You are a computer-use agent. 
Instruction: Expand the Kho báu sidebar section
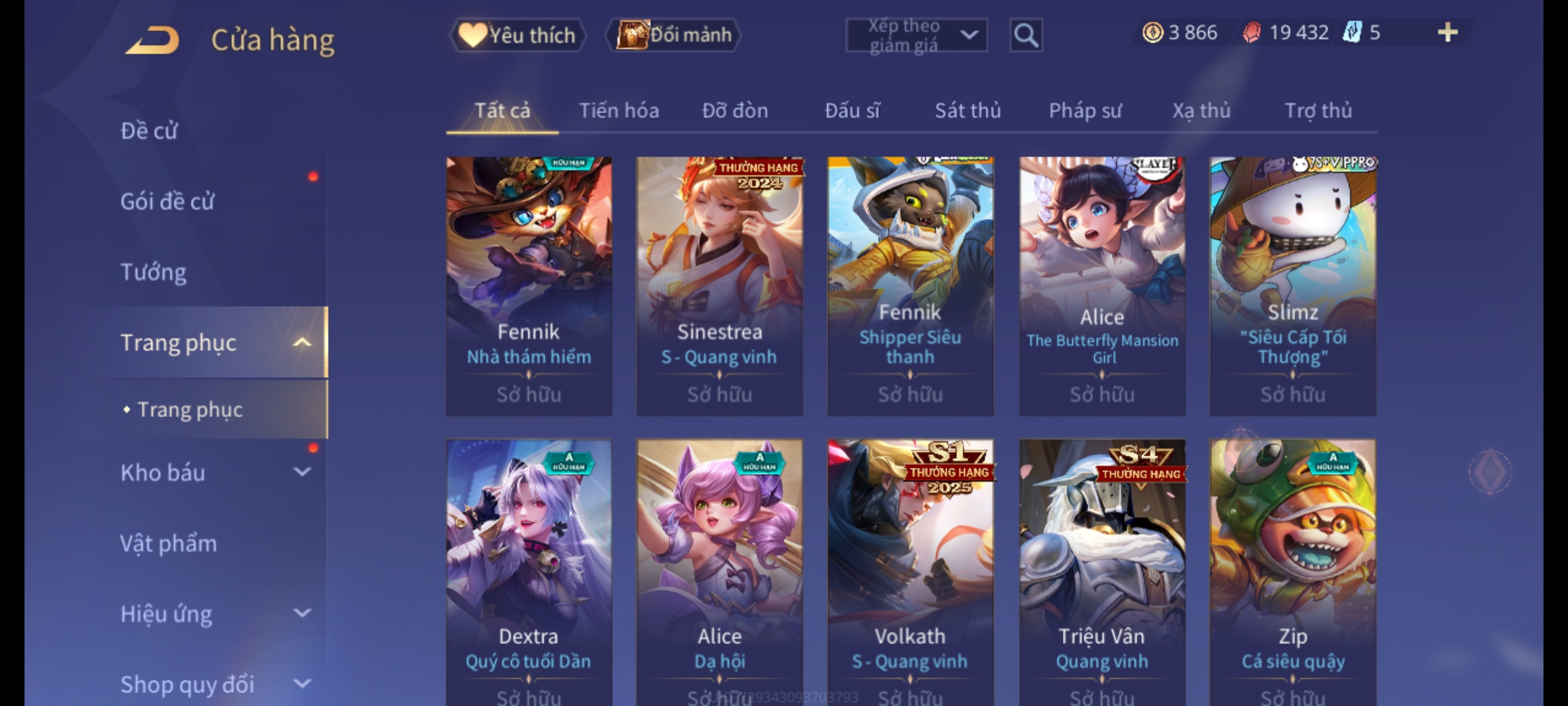[x=302, y=472]
